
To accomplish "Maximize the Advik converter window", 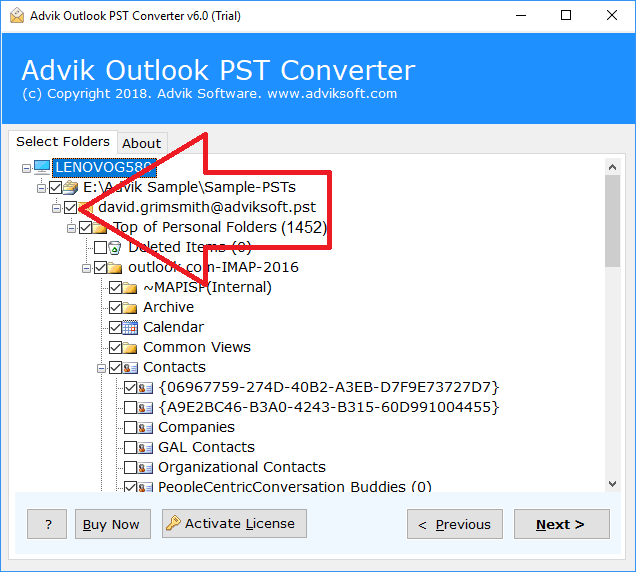I will 566,15.
